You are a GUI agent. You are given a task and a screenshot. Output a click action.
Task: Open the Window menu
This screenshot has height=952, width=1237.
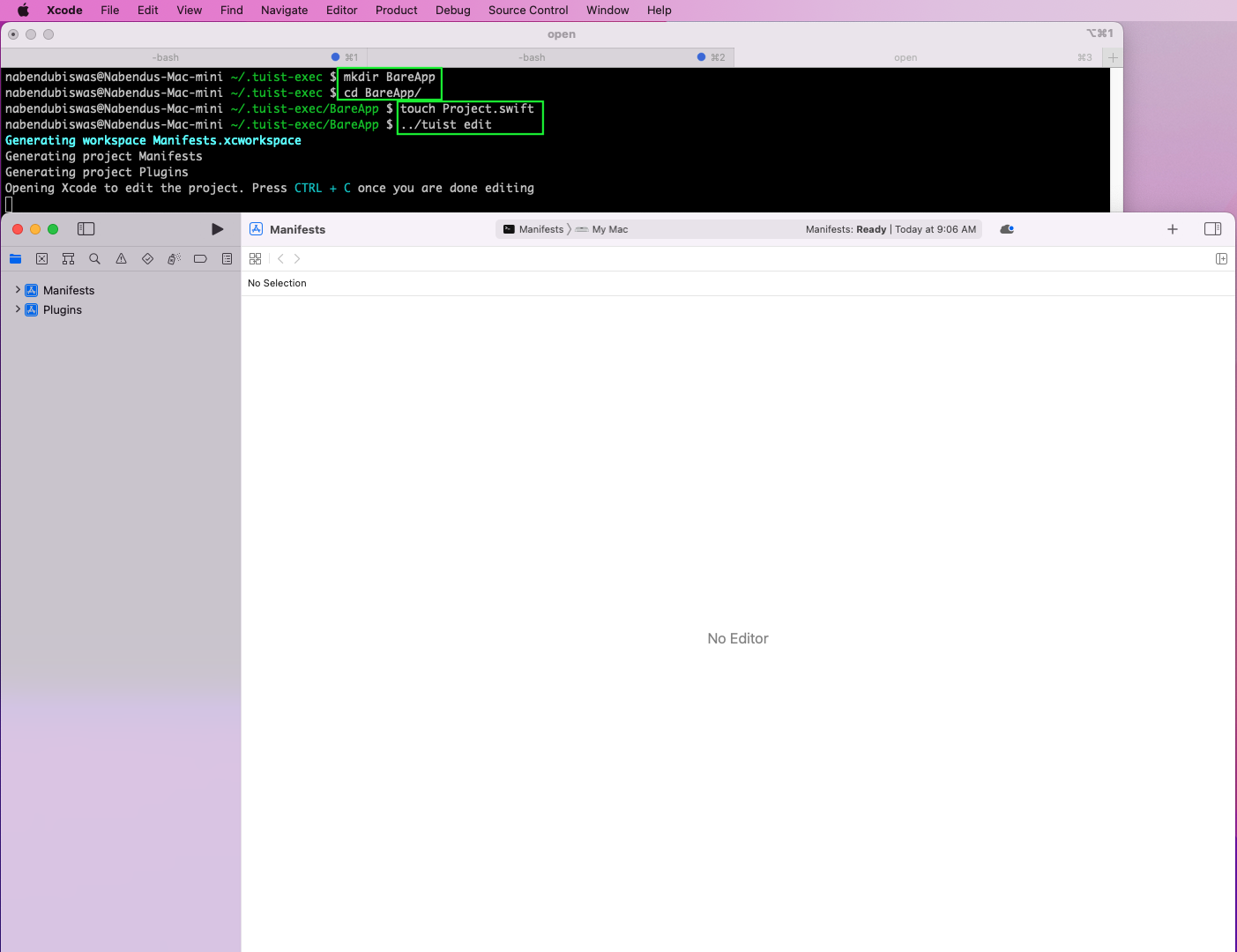click(x=607, y=11)
